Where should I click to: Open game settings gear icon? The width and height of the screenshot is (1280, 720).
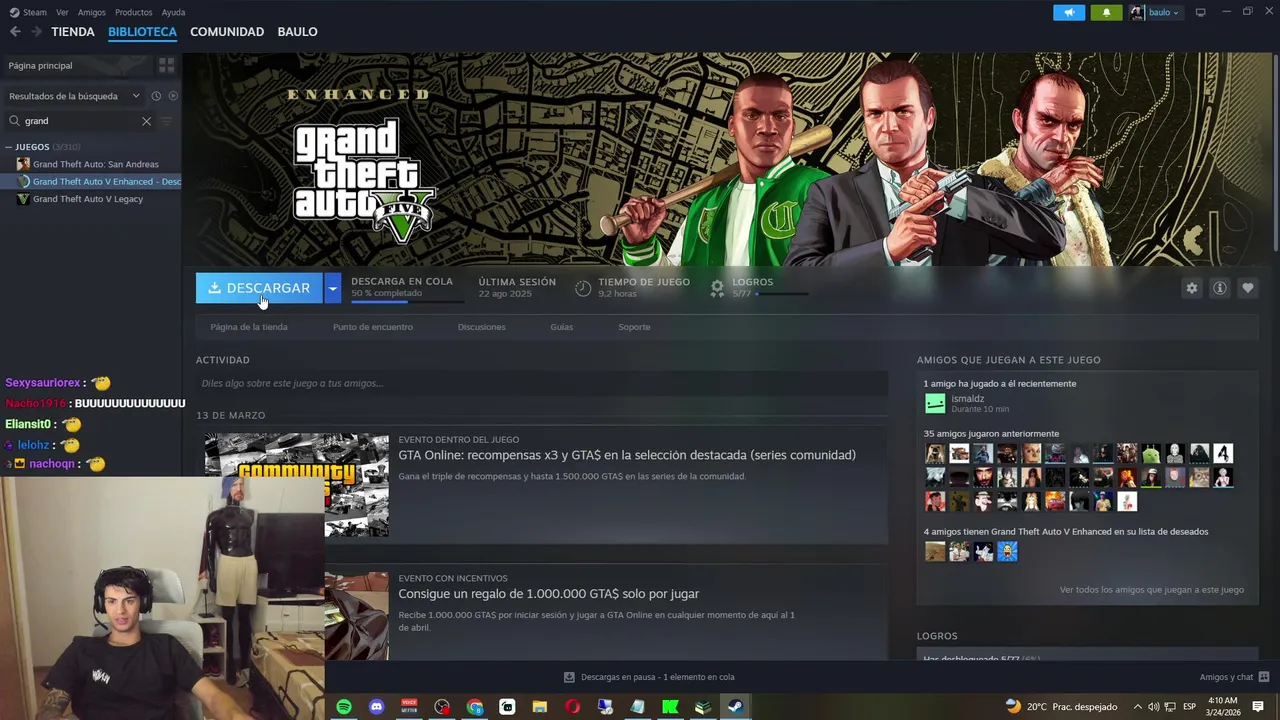[x=1192, y=288]
